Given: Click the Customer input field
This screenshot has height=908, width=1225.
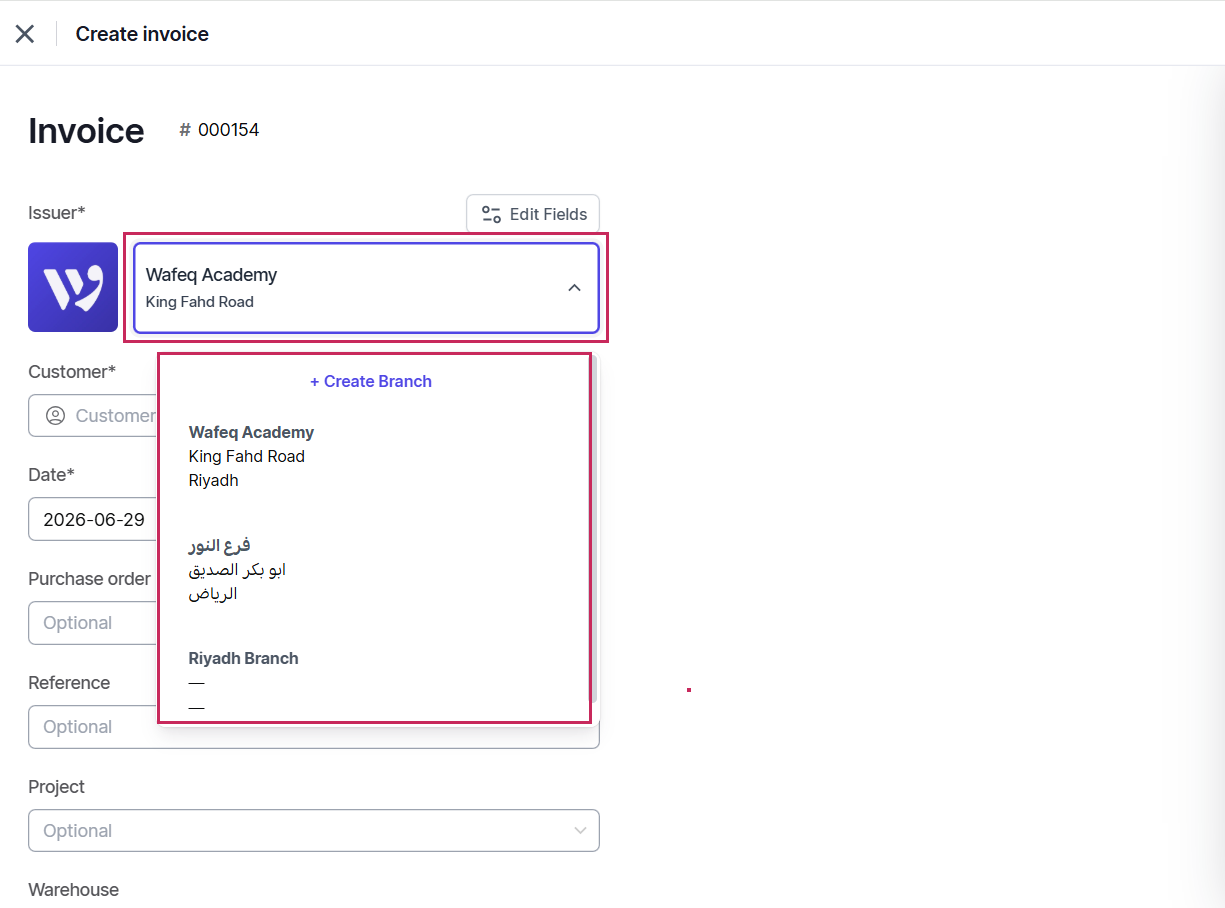Looking at the screenshot, I should click(93, 416).
